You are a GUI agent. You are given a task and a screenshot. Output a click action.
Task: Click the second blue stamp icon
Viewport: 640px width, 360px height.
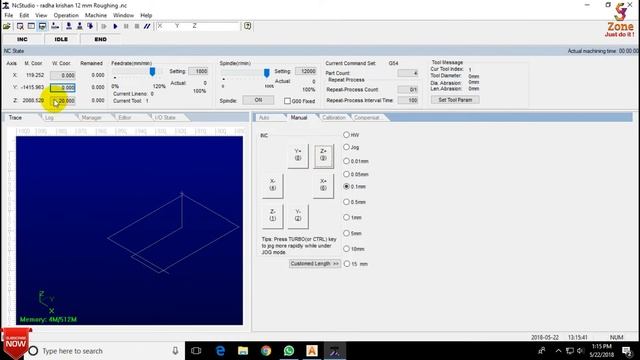coord(80,26)
